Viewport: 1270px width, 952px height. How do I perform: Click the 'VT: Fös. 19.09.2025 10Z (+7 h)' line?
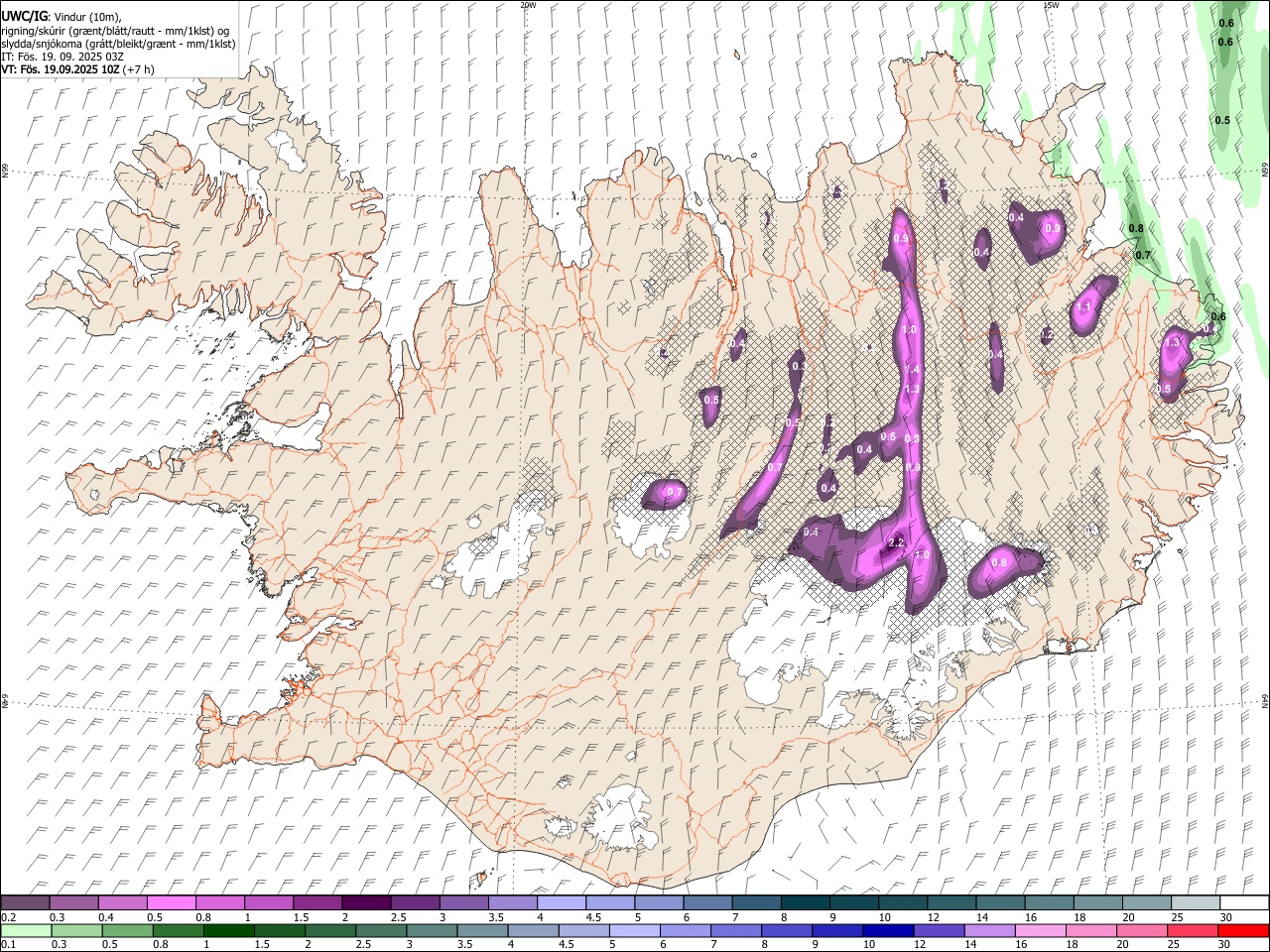77,69
